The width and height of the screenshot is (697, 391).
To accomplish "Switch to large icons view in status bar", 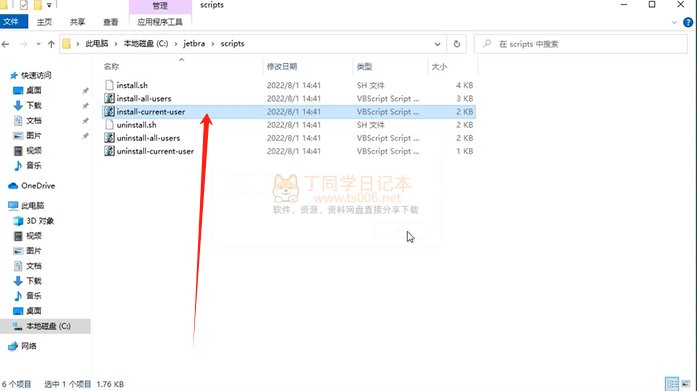I will pyautogui.click(x=686, y=383).
